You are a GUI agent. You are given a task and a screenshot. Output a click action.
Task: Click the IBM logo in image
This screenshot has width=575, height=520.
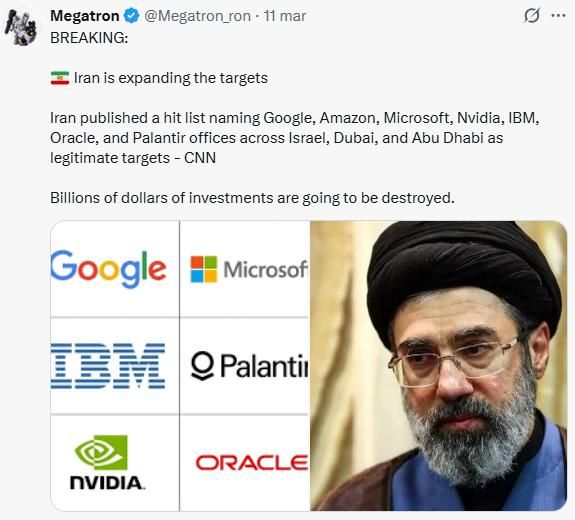click(x=108, y=366)
